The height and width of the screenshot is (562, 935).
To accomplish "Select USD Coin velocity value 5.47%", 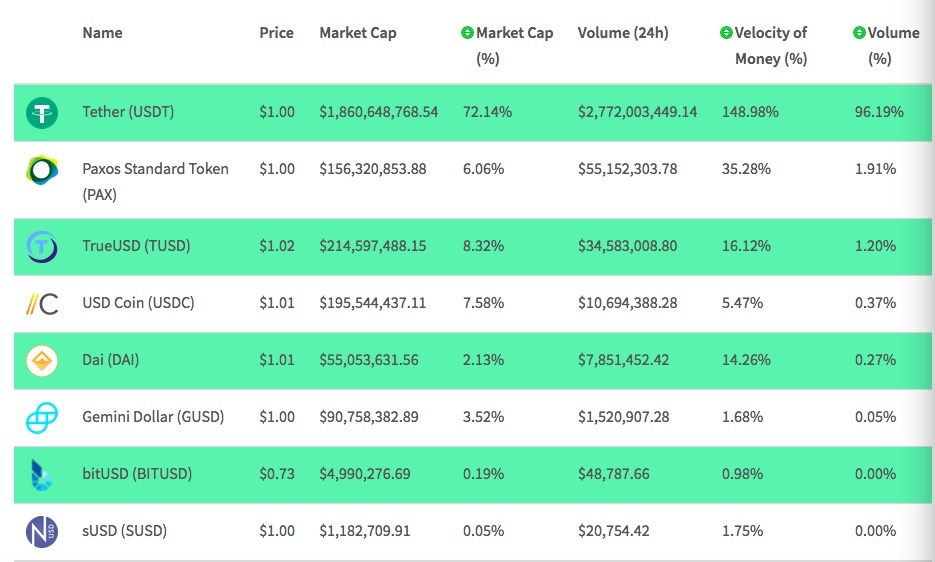I will (742, 303).
